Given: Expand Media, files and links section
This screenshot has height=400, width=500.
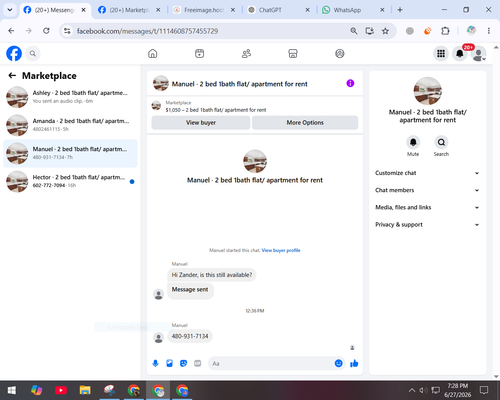Looking at the screenshot, I should pyautogui.click(x=427, y=207).
